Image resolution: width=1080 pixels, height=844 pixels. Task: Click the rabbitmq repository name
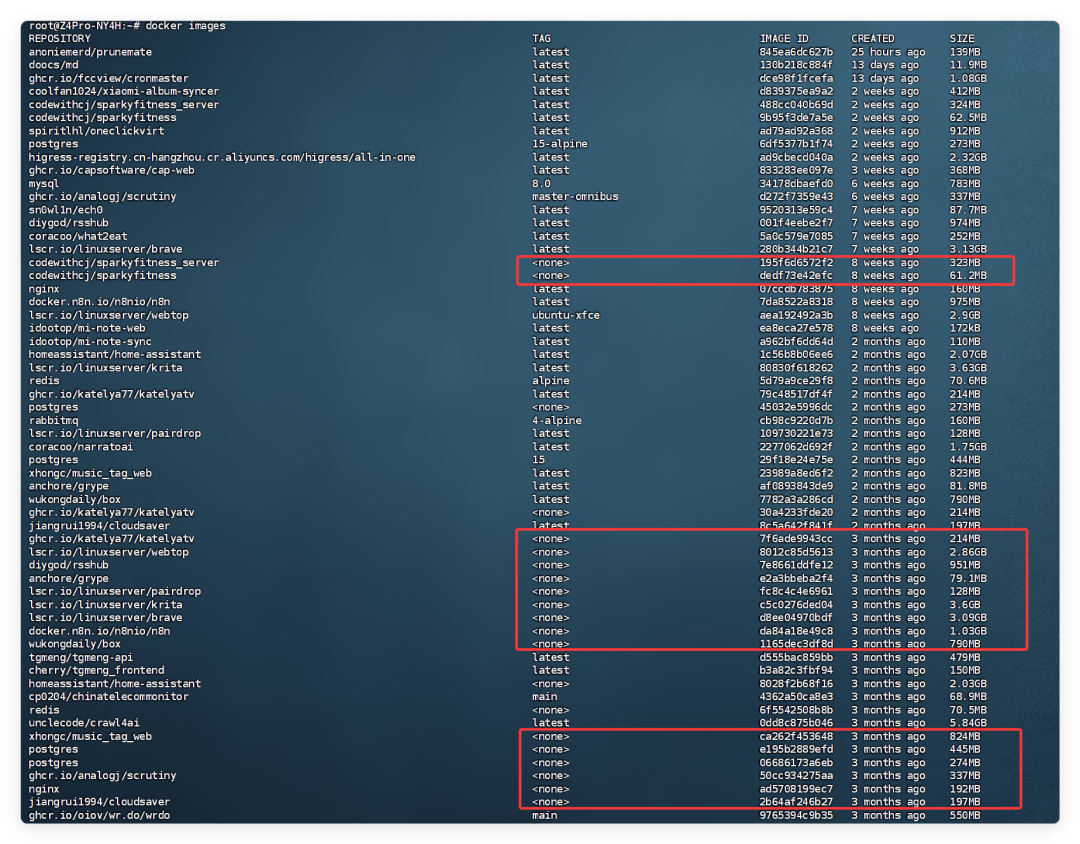tap(53, 420)
